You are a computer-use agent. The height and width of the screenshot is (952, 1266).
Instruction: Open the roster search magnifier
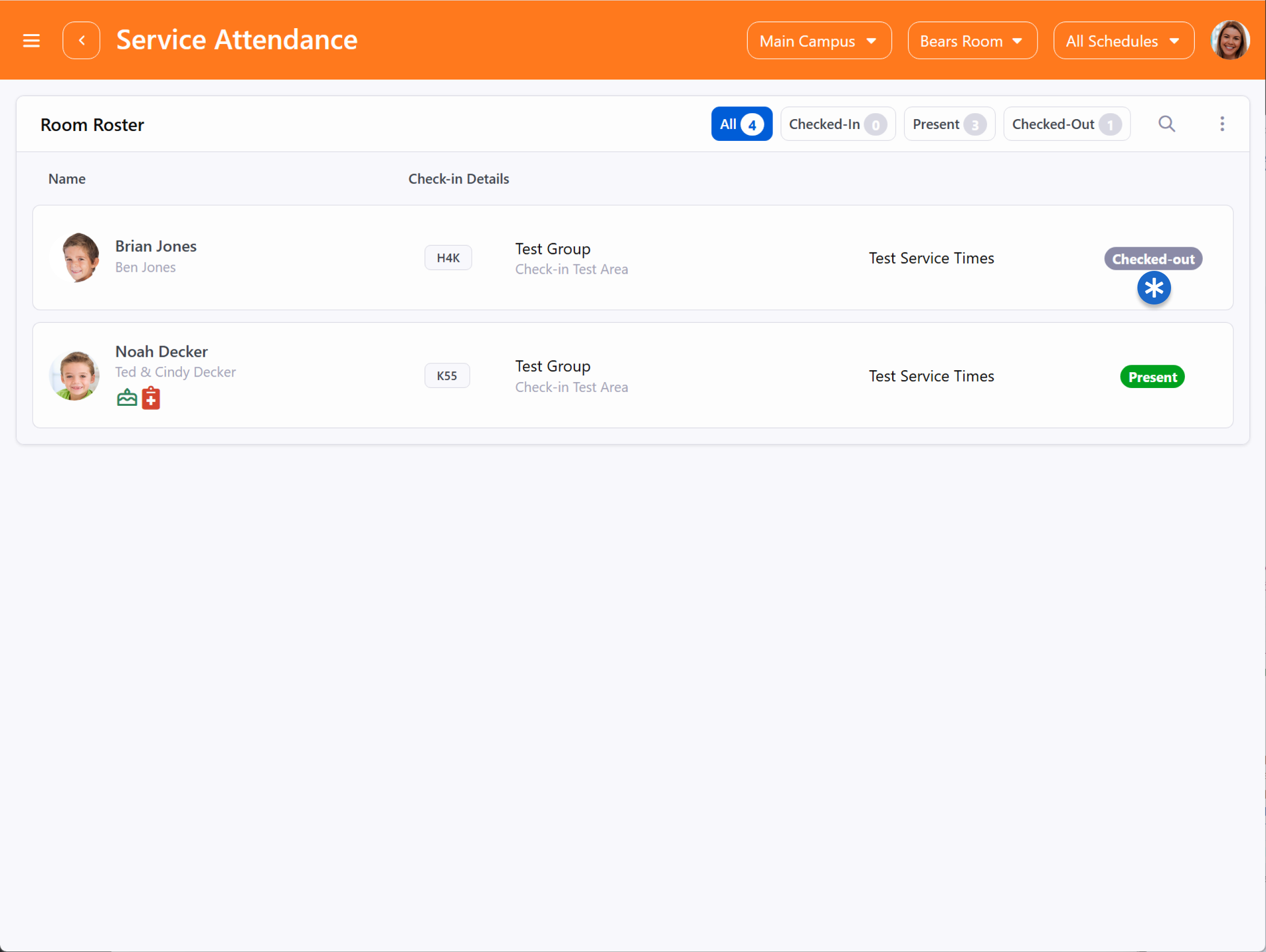point(1167,124)
